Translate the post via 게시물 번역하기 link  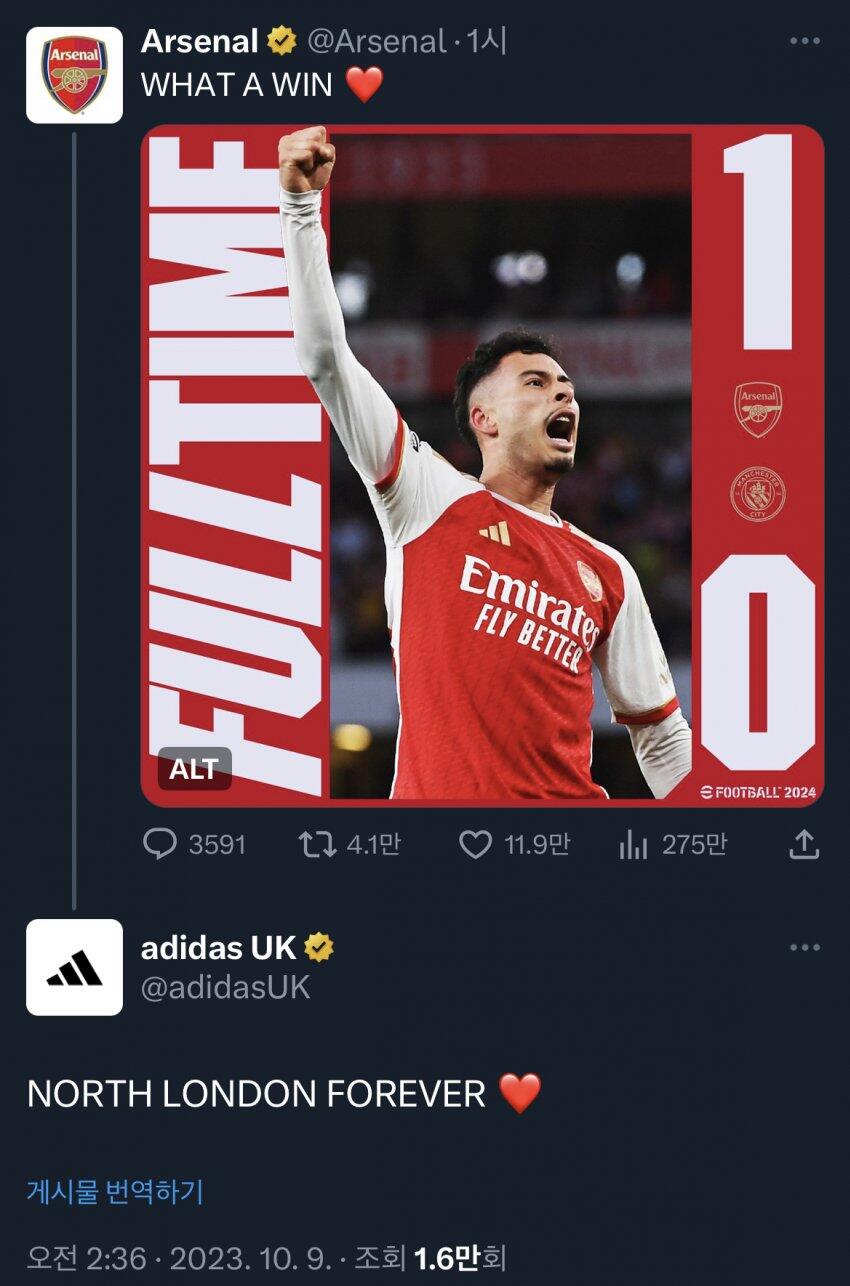pos(115,1191)
